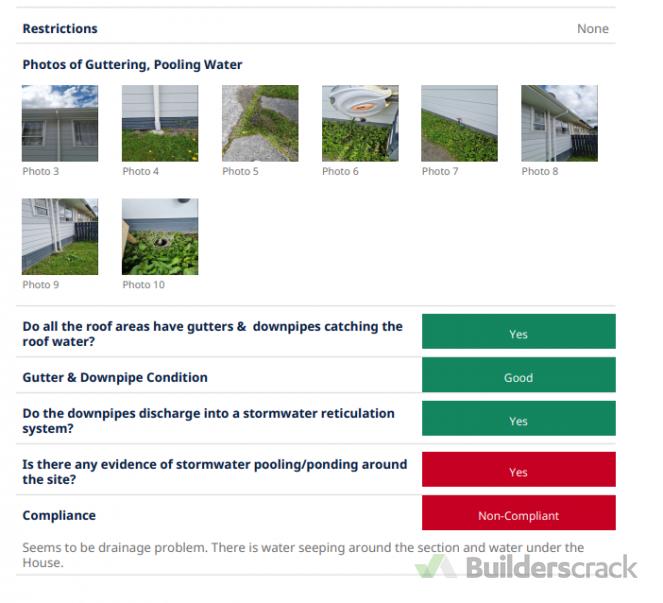View the Photo 5 thumbnail
This screenshot has width=663, height=603.
[x=260, y=123]
